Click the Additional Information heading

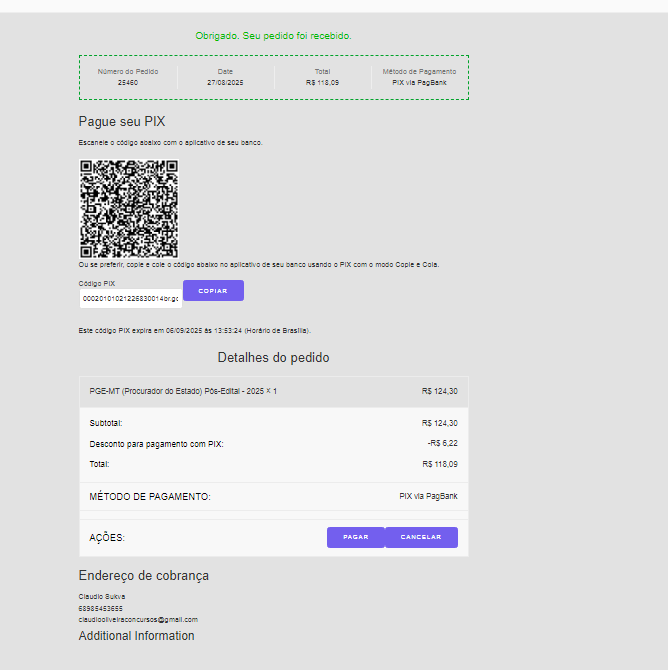click(137, 636)
